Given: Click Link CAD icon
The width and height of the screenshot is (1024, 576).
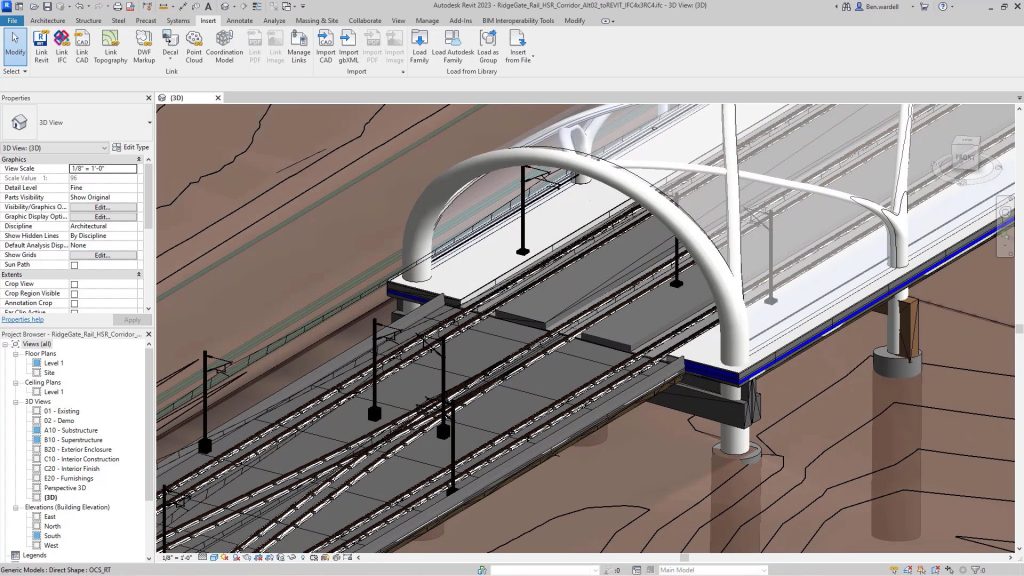Looking at the screenshot, I should [x=82, y=46].
